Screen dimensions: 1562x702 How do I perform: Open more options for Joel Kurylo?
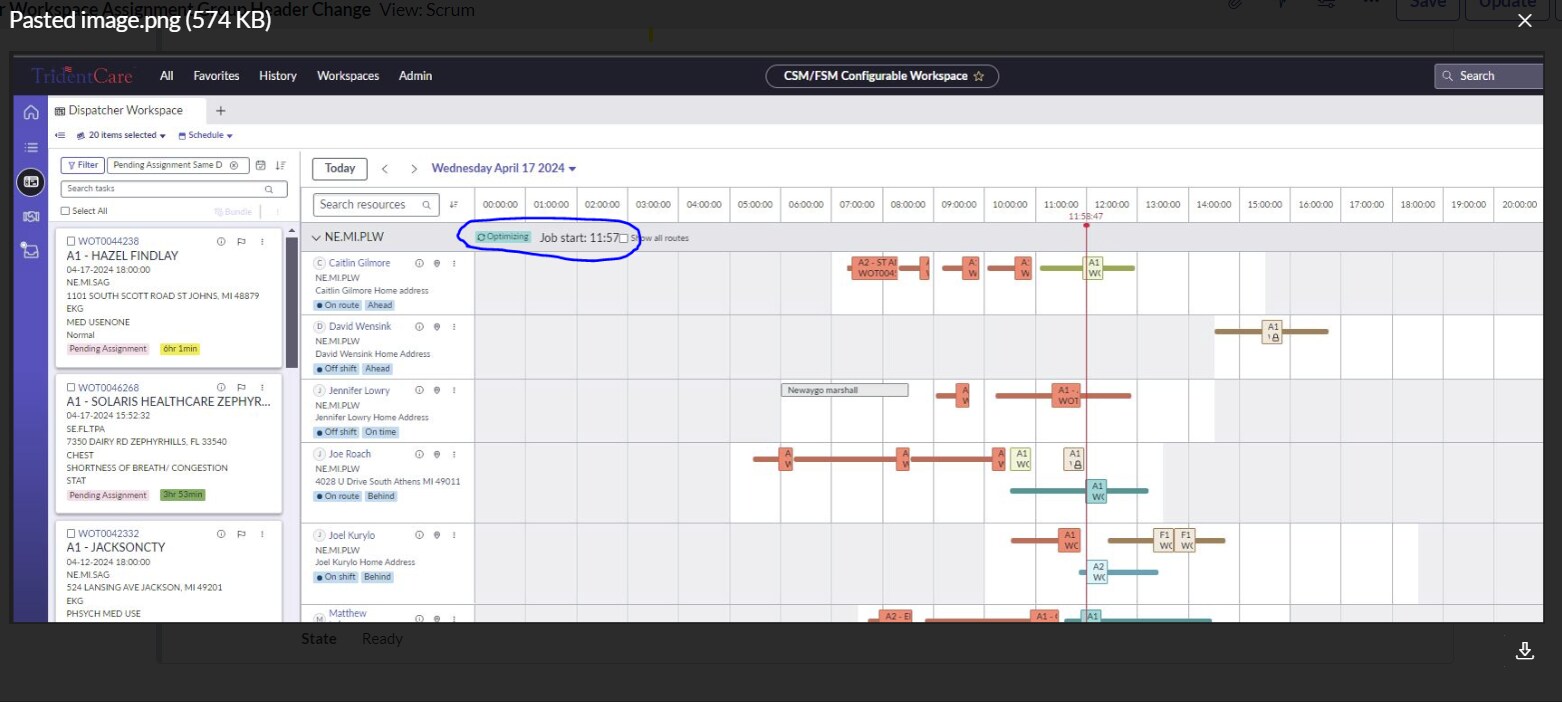454,535
